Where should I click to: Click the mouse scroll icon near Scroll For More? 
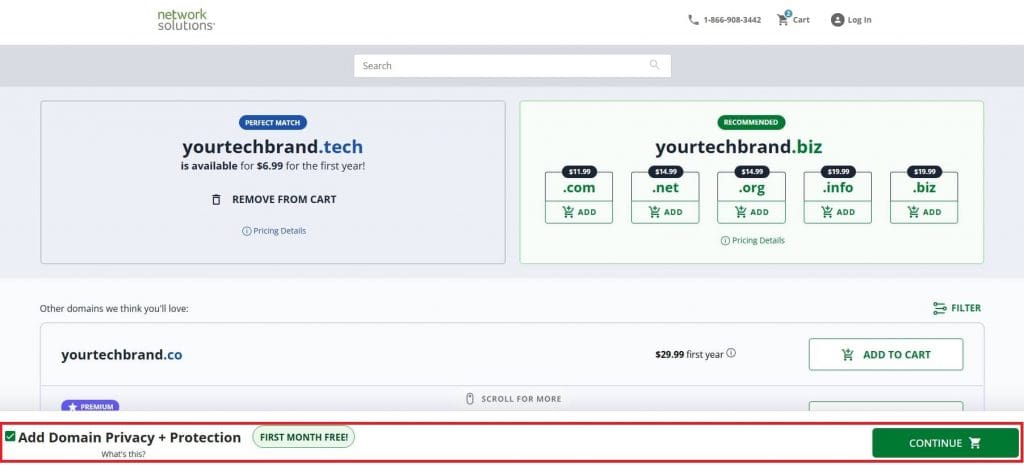[x=470, y=398]
